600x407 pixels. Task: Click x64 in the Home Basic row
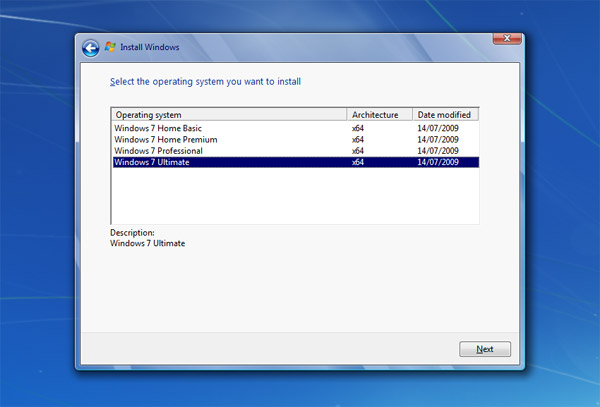tap(358, 128)
